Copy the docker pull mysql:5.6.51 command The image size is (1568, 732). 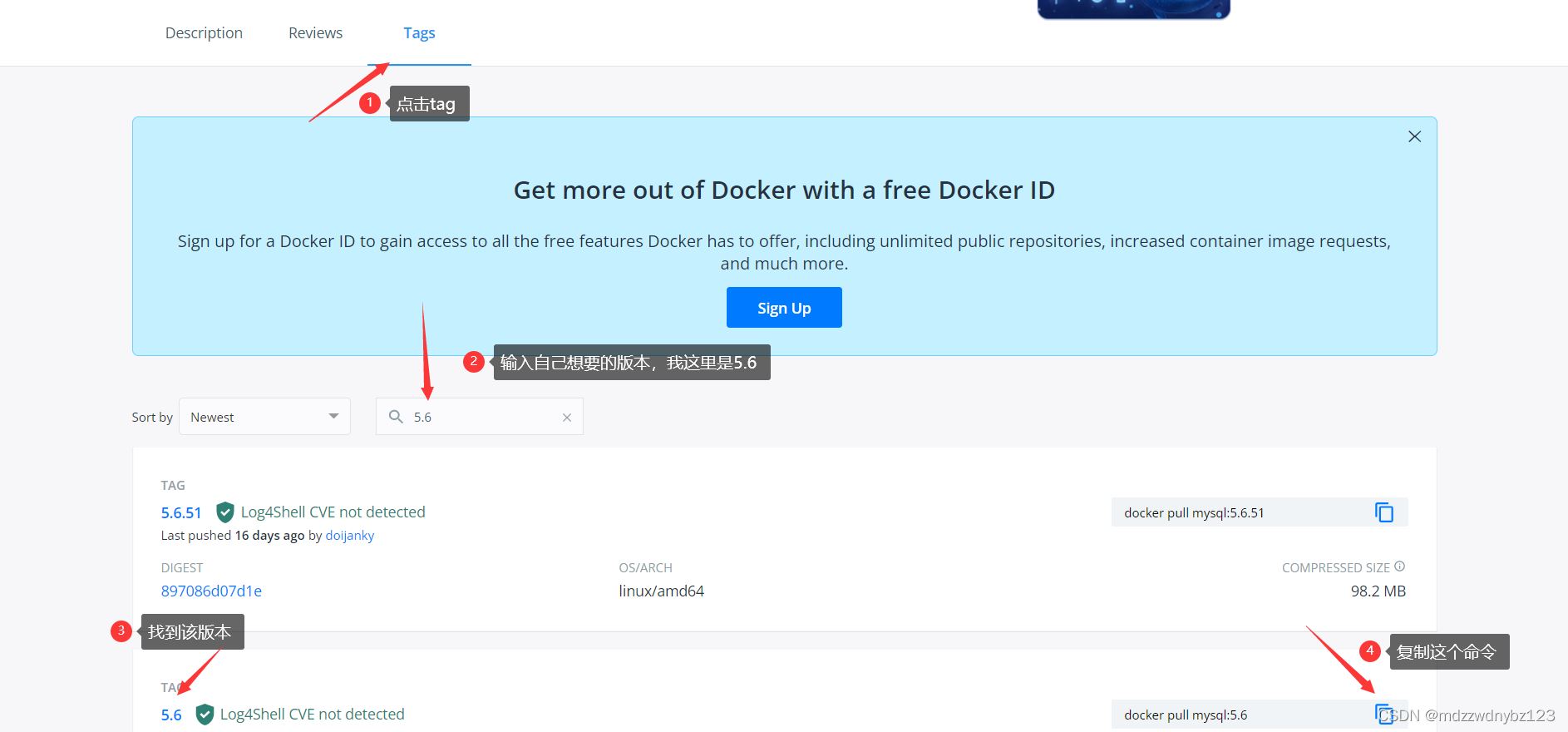tap(1383, 512)
